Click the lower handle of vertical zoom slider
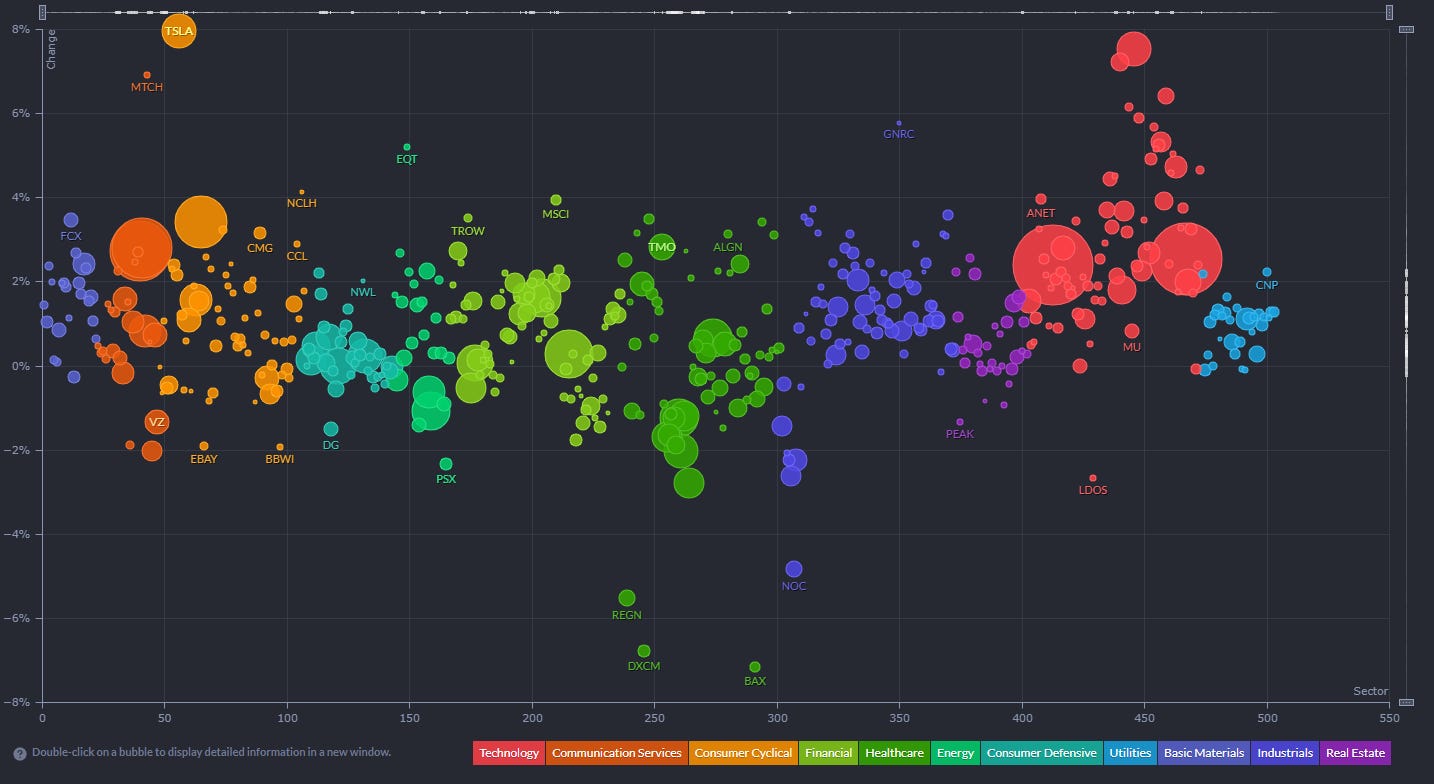This screenshot has width=1434, height=784. pyautogui.click(x=1406, y=702)
